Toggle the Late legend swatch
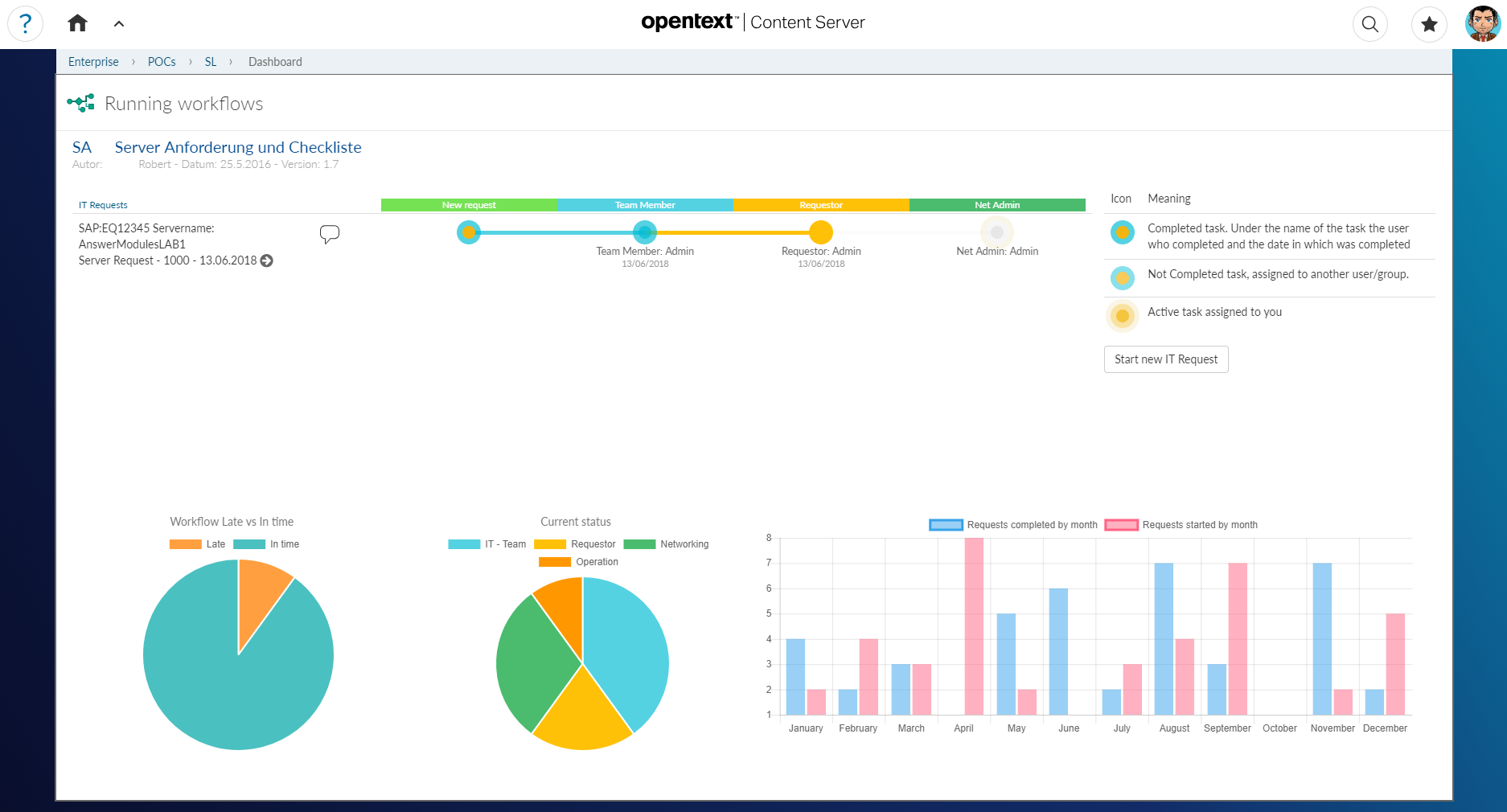This screenshot has width=1507, height=812. pyautogui.click(x=186, y=544)
